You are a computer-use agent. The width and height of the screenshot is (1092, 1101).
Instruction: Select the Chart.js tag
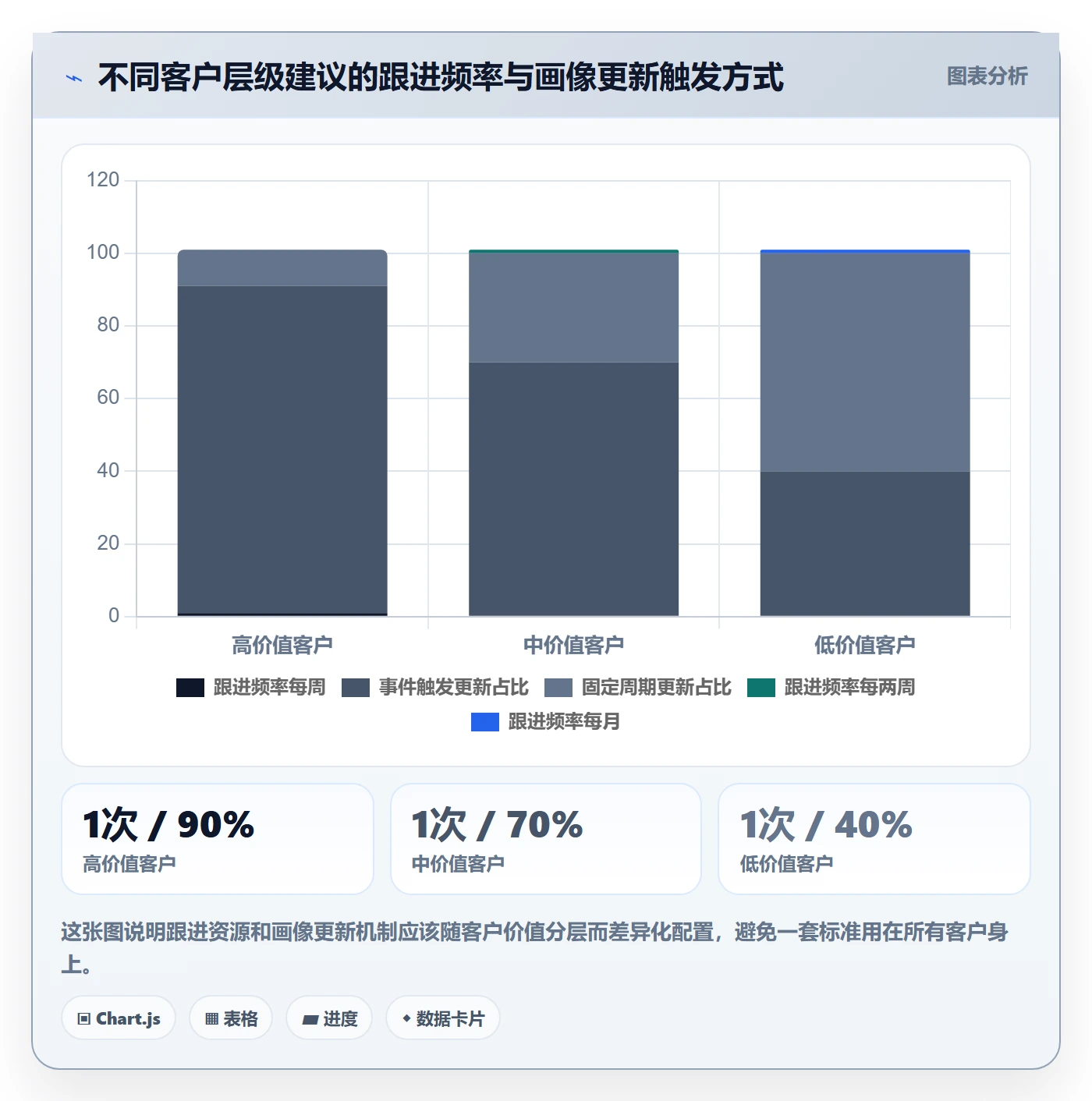[x=119, y=1018]
